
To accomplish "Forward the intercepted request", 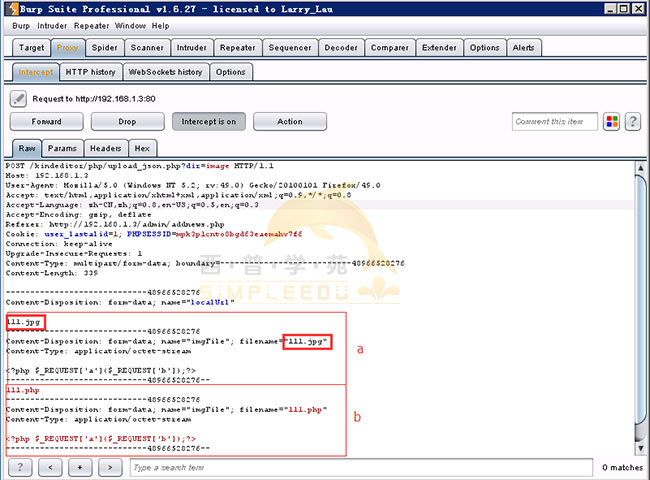I will tap(46, 122).
